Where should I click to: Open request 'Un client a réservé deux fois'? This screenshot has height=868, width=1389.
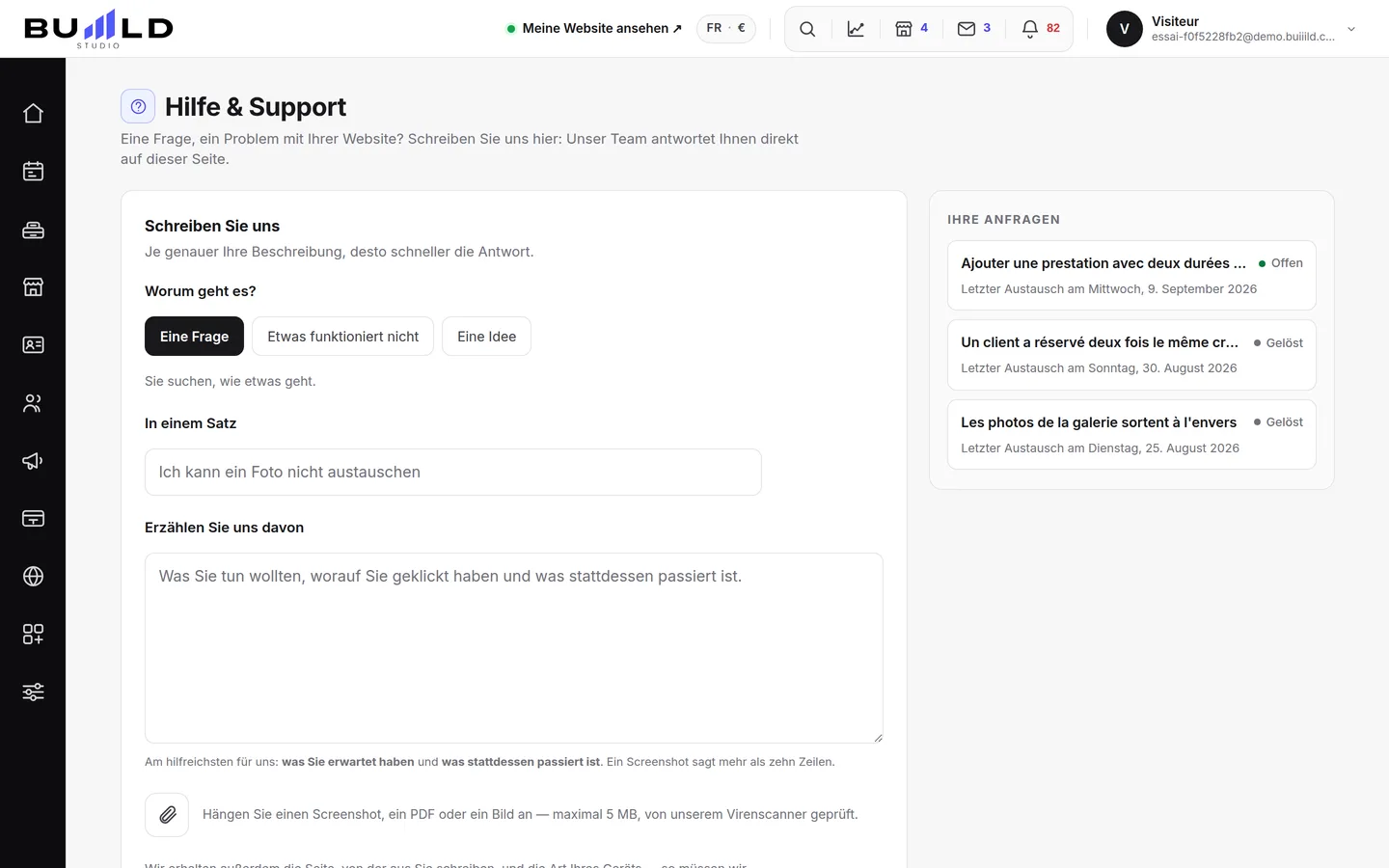tap(1131, 355)
